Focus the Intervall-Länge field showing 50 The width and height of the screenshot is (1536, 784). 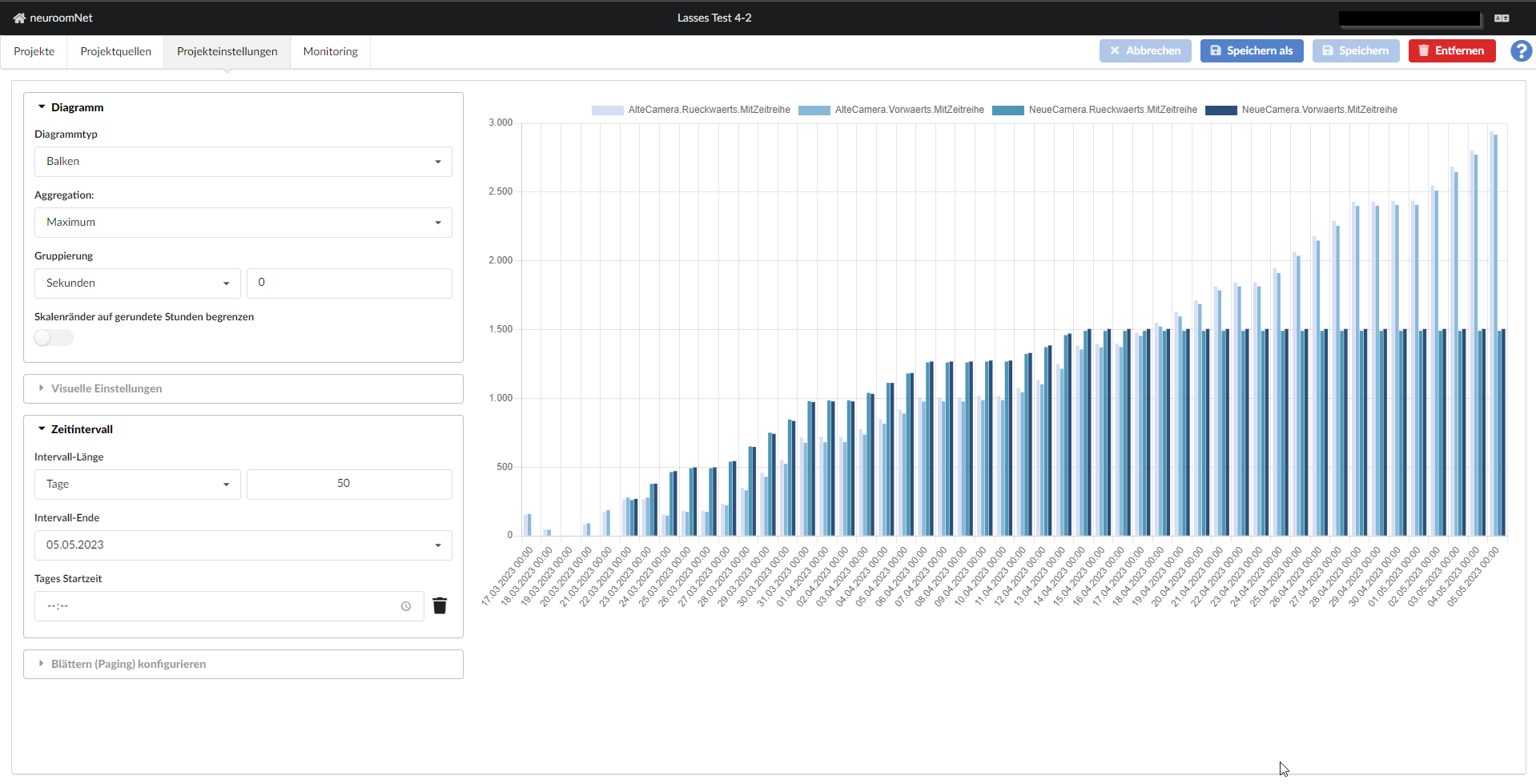click(x=349, y=484)
